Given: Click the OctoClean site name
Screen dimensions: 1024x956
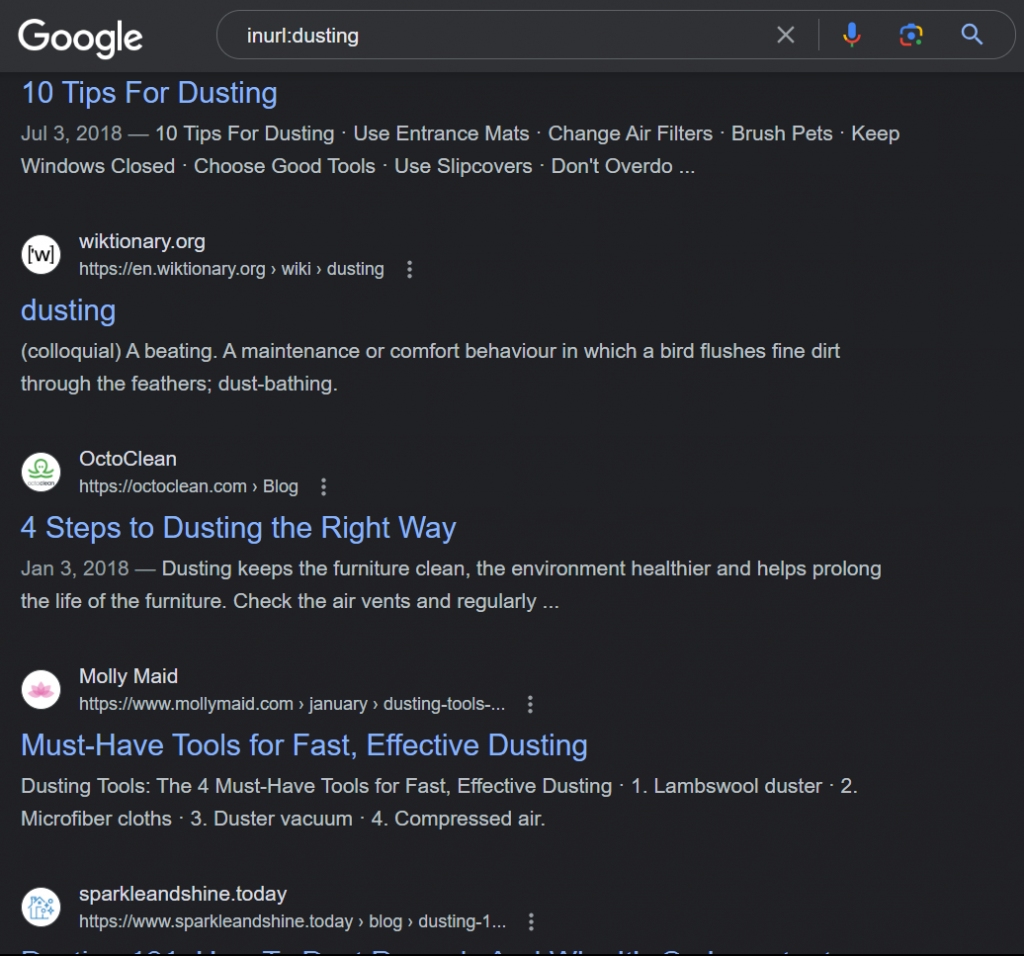Looking at the screenshot, I should pyautogui.click(x=128, y=459).
